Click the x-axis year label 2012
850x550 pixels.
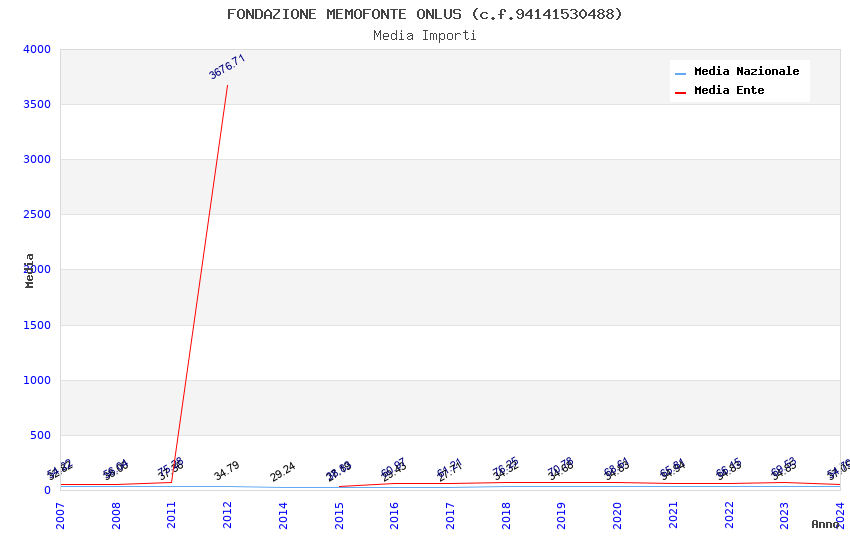227,515
